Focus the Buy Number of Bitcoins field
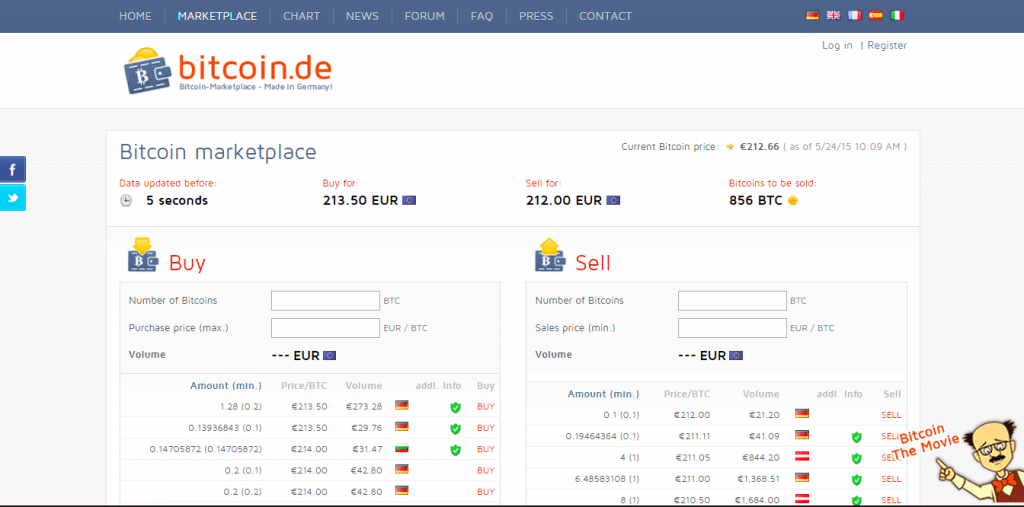 [x=325, y=301]
